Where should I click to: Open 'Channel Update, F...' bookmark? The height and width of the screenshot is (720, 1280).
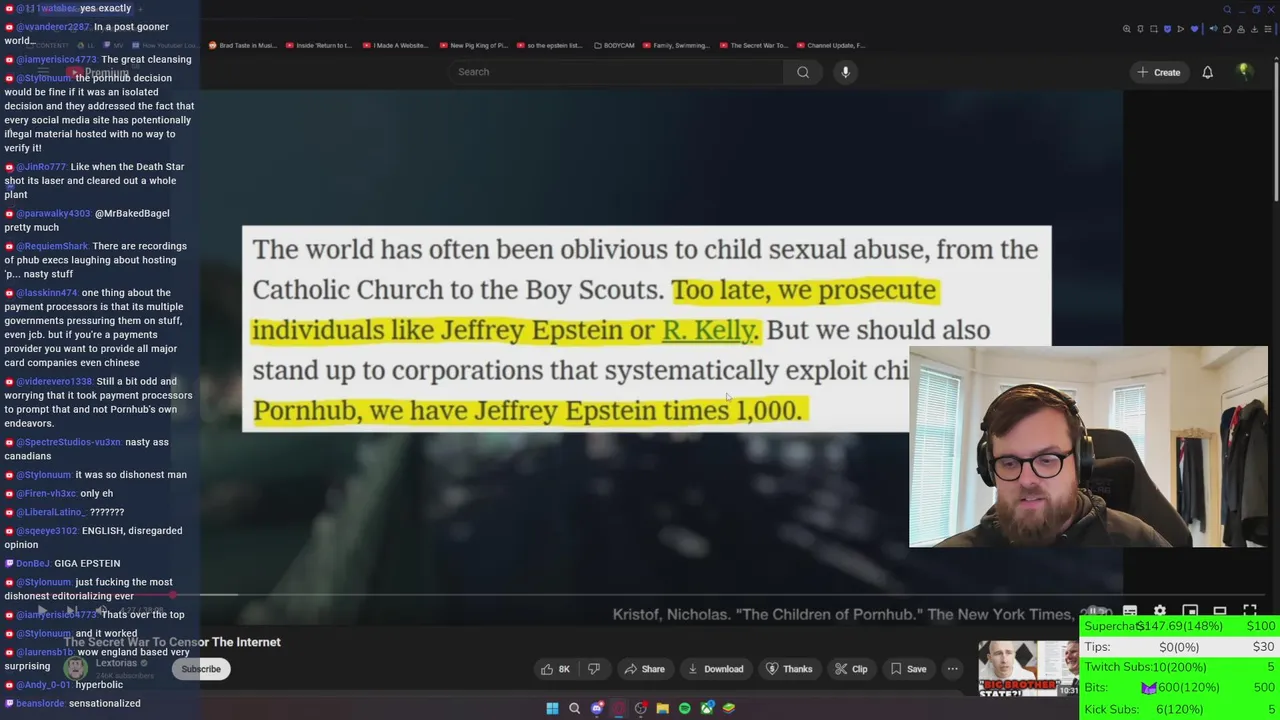coord(831,45)
